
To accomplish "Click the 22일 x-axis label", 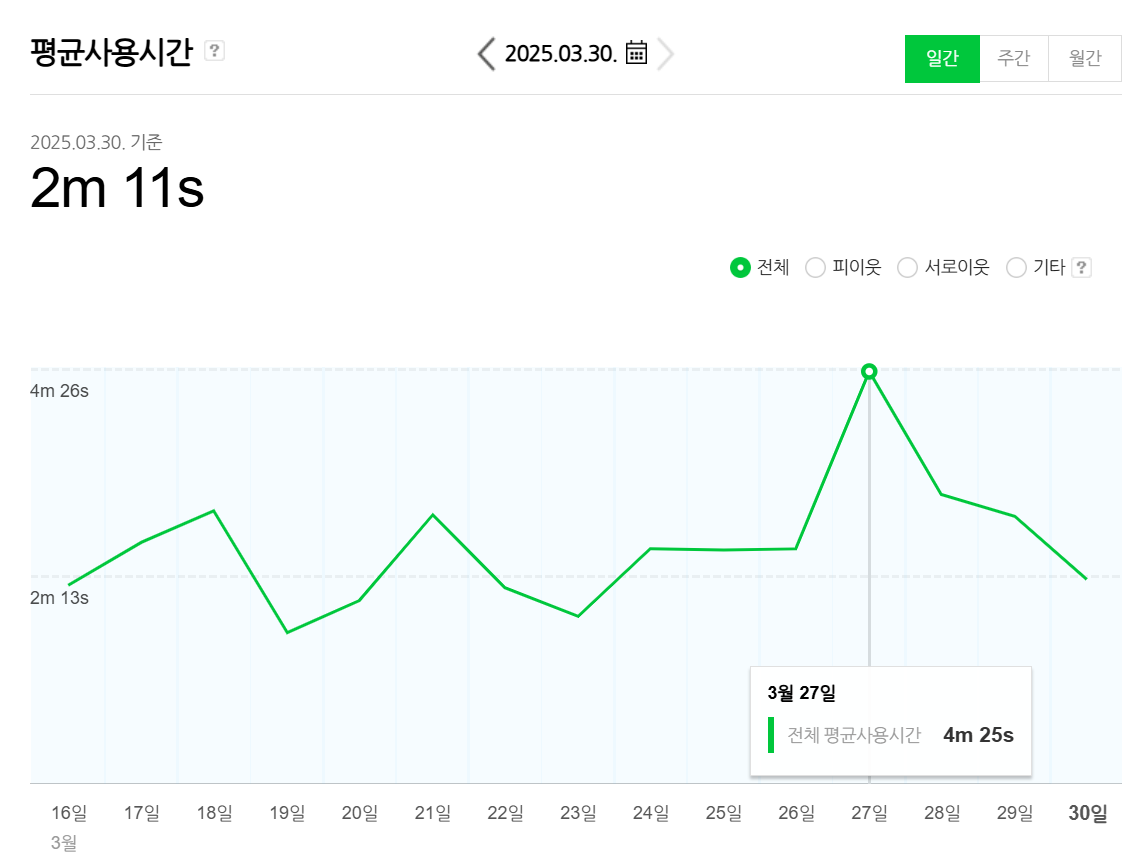I will [506, 813].
